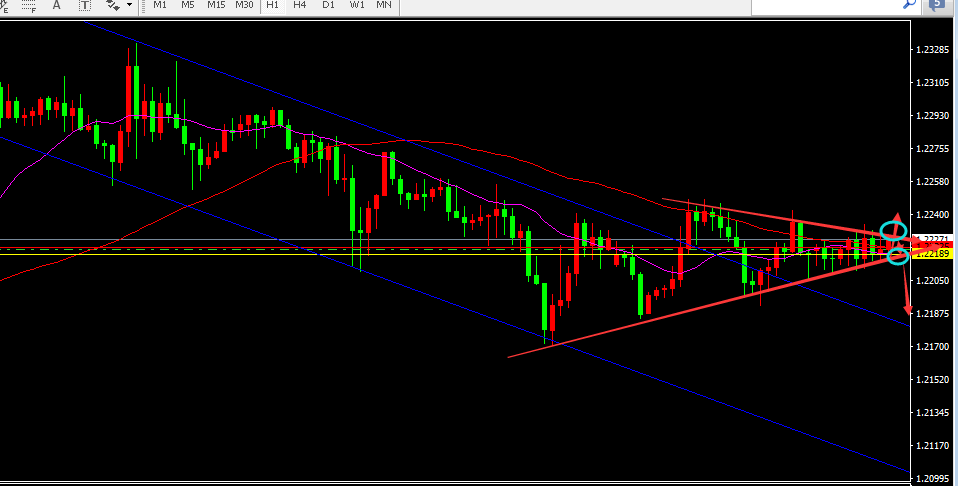Click the 1.21345 price scale label
This screenshot has width=958, height=486.
tap(932, 413)
